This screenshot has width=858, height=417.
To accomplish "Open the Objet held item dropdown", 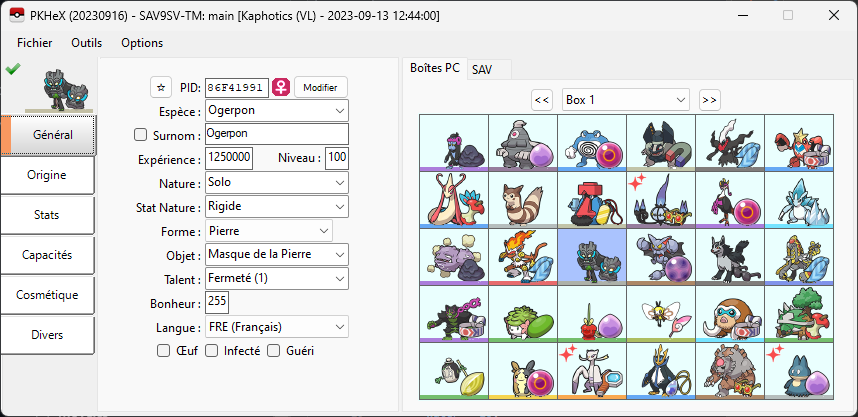I will click(277, 254).
